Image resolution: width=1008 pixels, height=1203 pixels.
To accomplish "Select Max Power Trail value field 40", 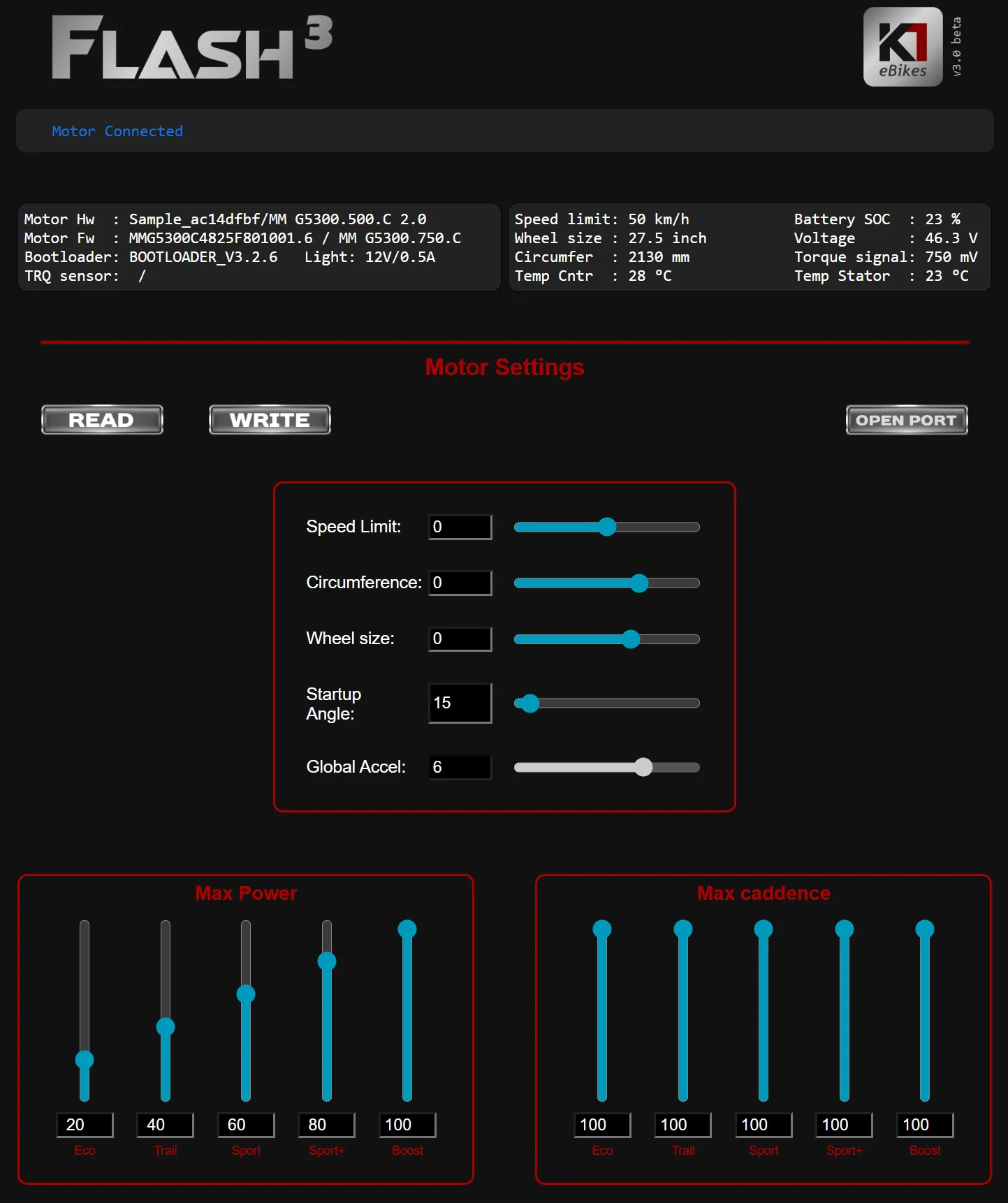I will (x=166, y=1125).
